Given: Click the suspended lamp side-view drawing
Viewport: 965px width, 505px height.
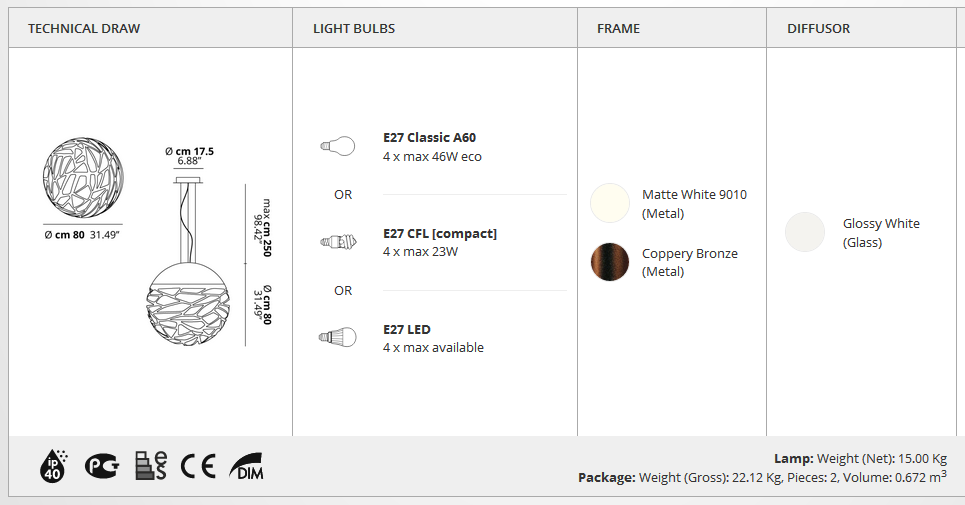Looking at the screenshot, I should [x=188, y=261].
